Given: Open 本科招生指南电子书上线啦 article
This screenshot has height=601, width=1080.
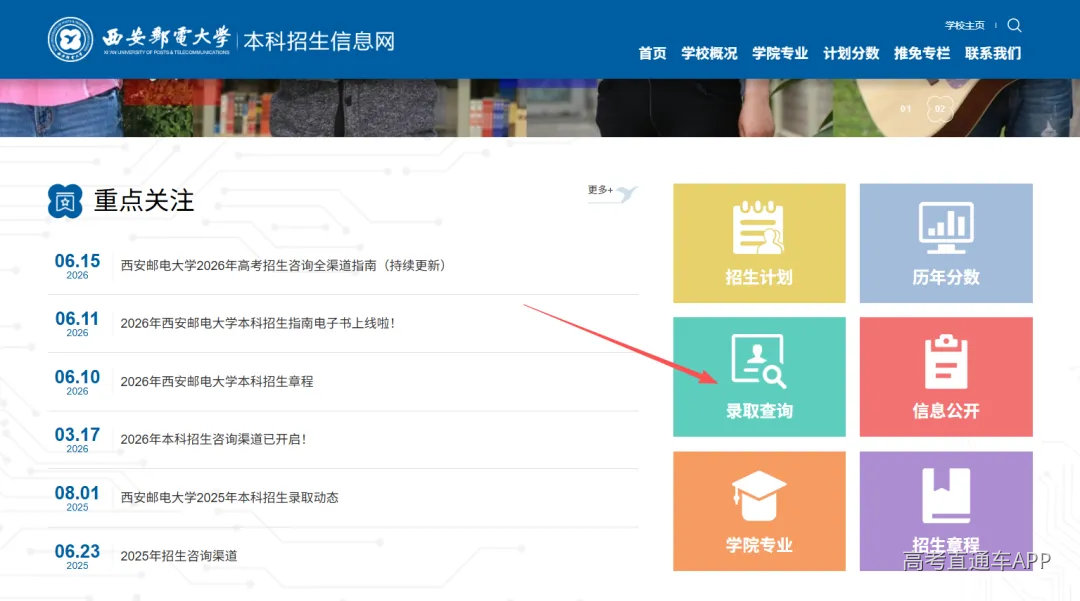Looking at the screenshot, I should 258,324.
